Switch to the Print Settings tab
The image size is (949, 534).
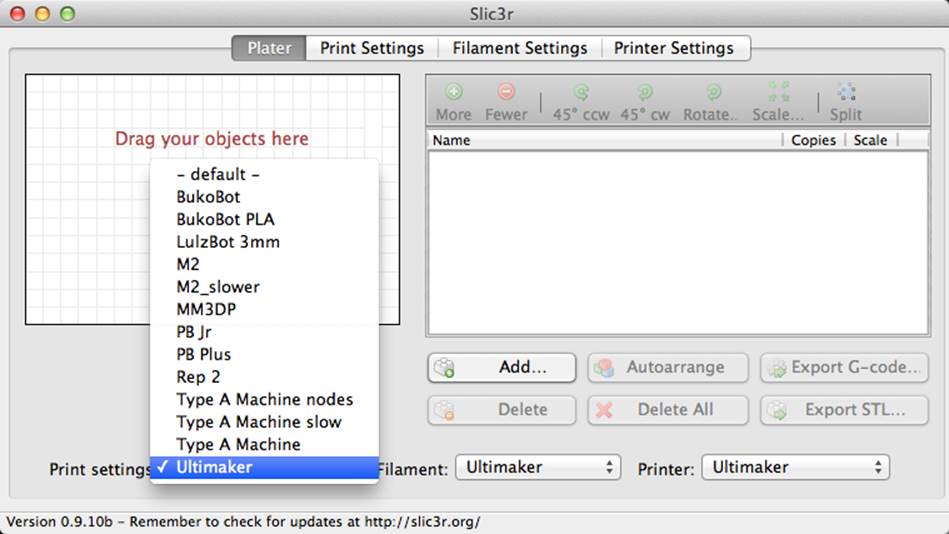coord(372,48)
